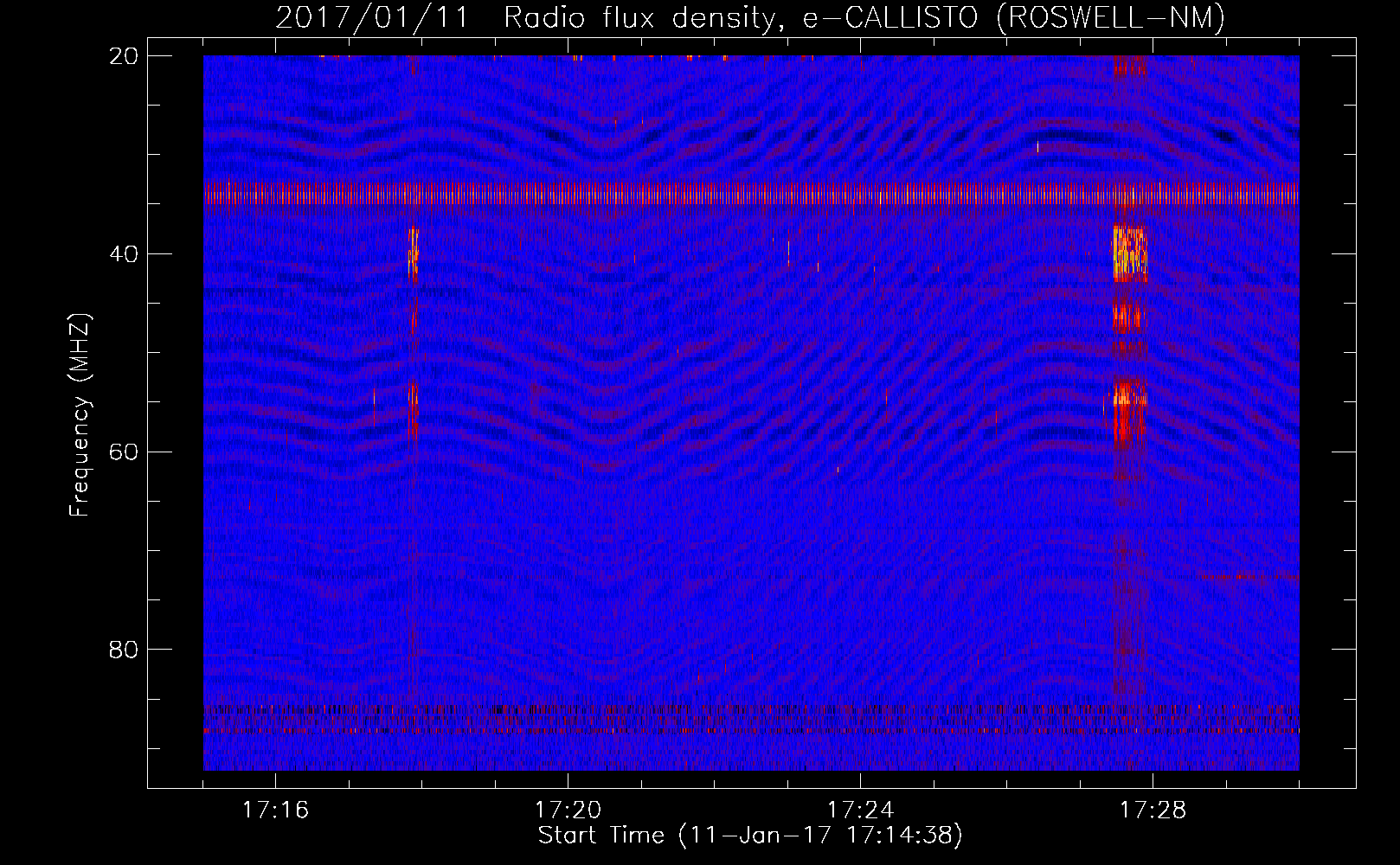The image size is (1400, 865).
Task: Click the 20 frequency tick label
Action: coord(125,56)
